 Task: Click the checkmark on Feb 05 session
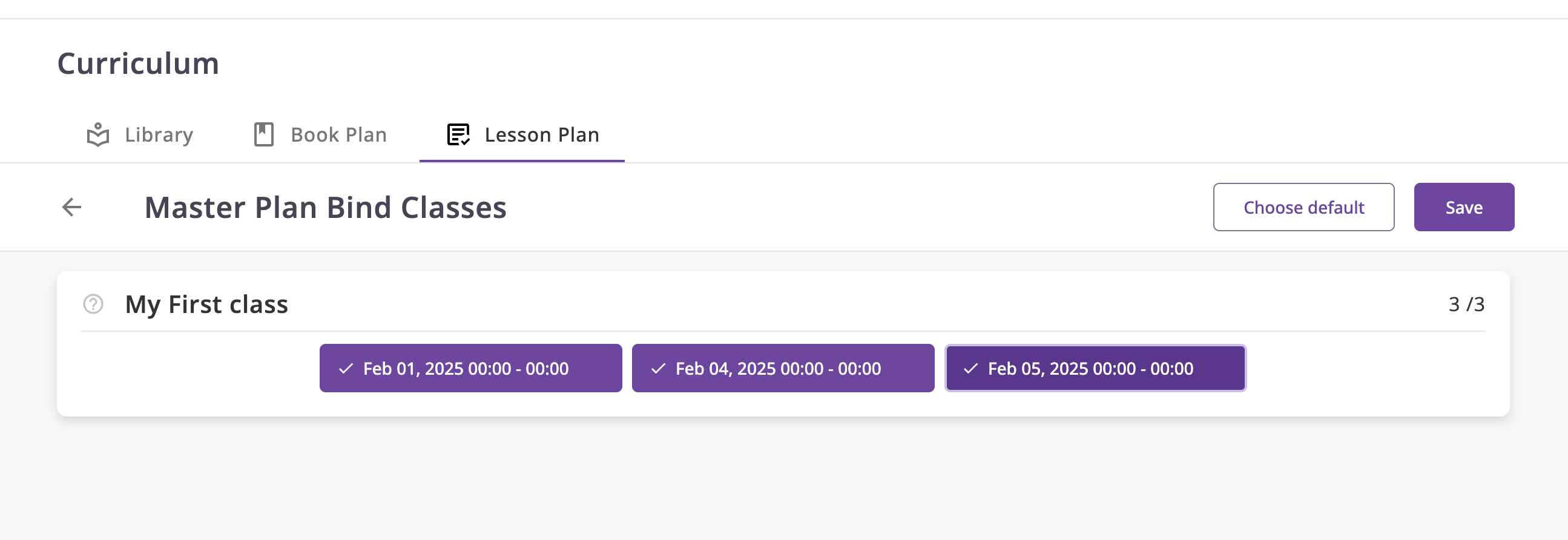coord(971,368)
